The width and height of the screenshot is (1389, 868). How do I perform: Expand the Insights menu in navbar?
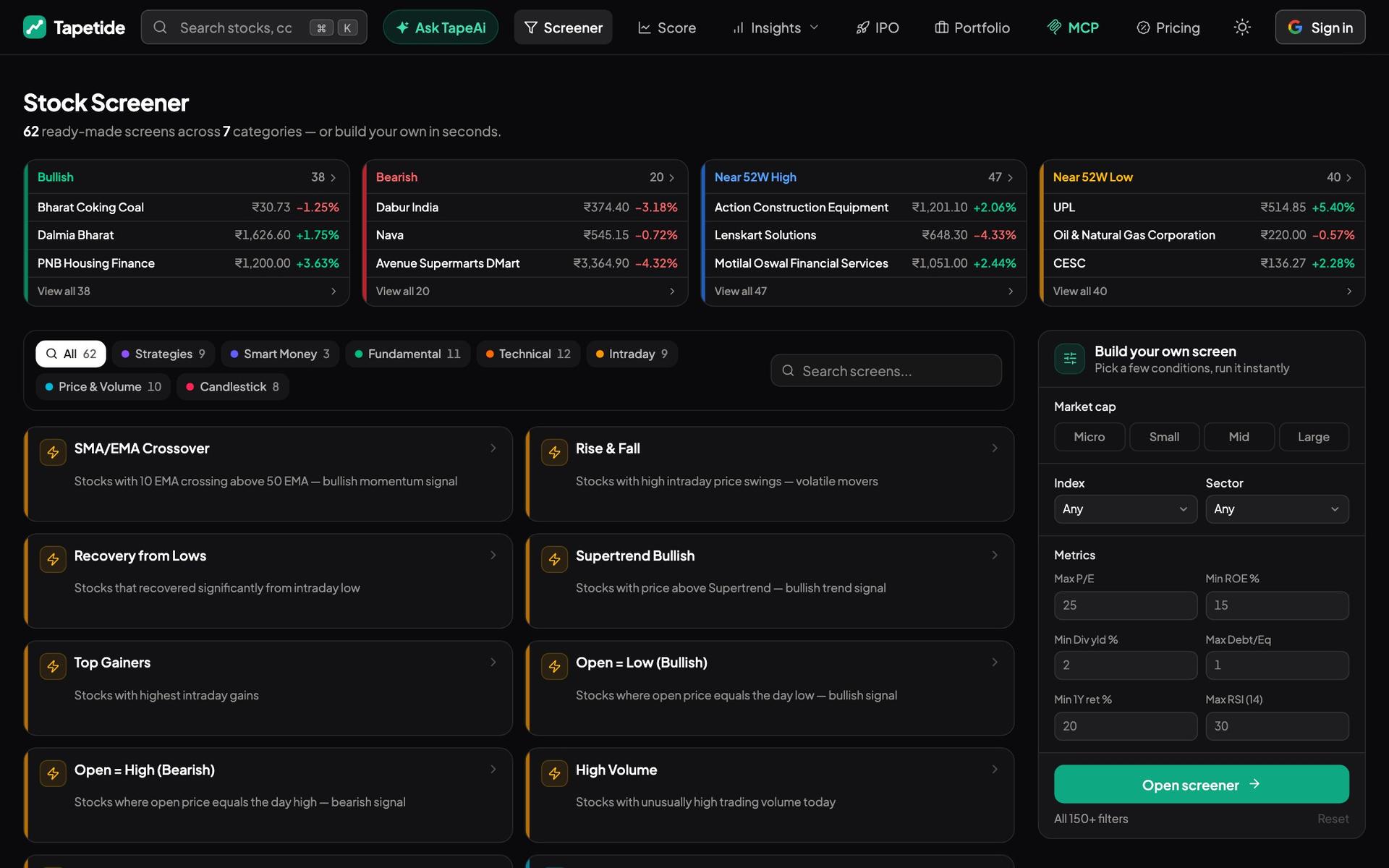776,27
